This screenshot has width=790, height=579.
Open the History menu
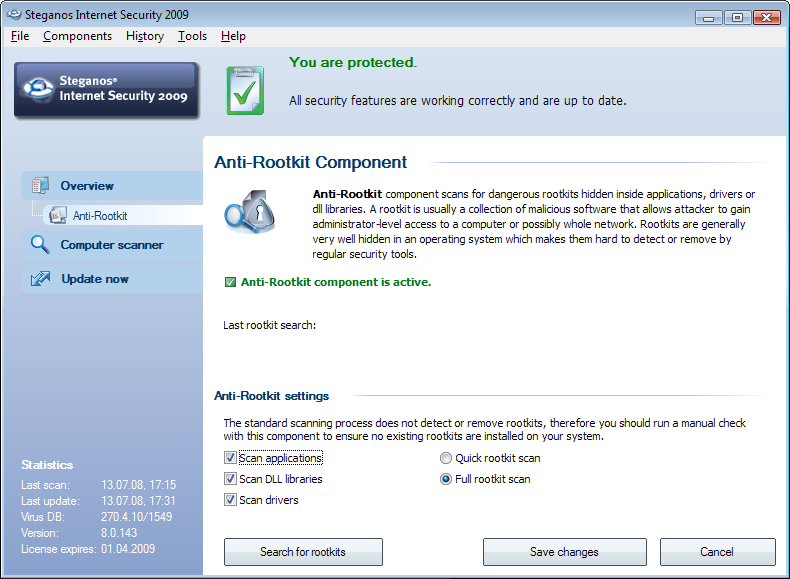point(145,36)
